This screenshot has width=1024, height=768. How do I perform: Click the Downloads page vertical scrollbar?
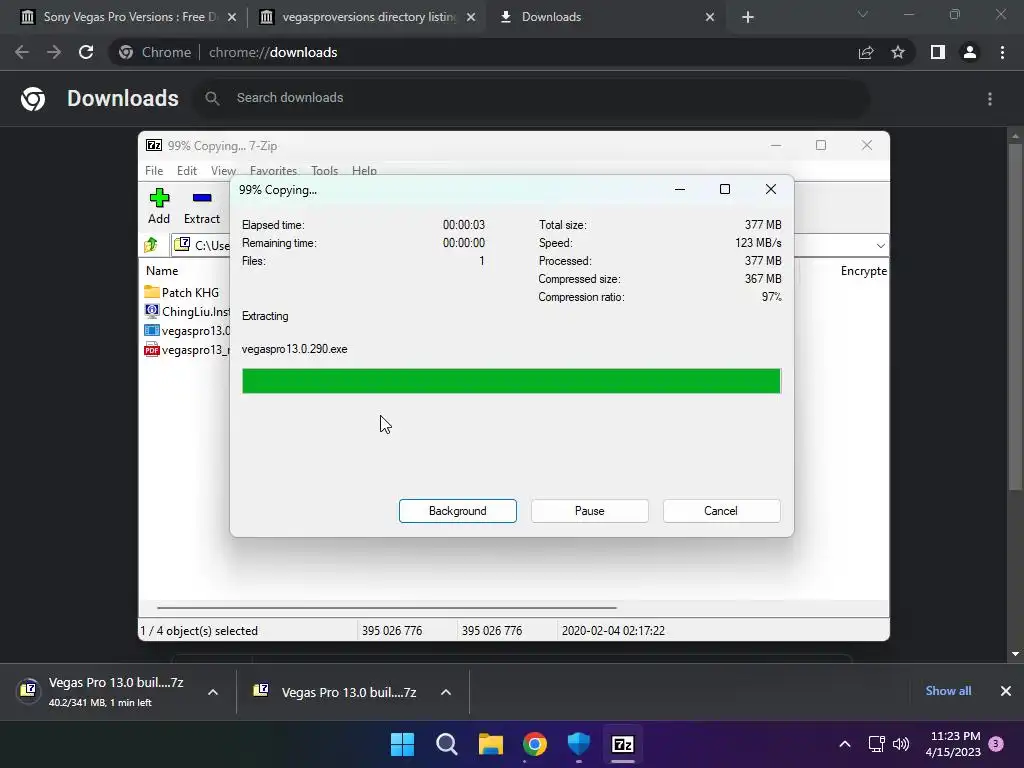pyautogui.click(x=1015, y=317)
